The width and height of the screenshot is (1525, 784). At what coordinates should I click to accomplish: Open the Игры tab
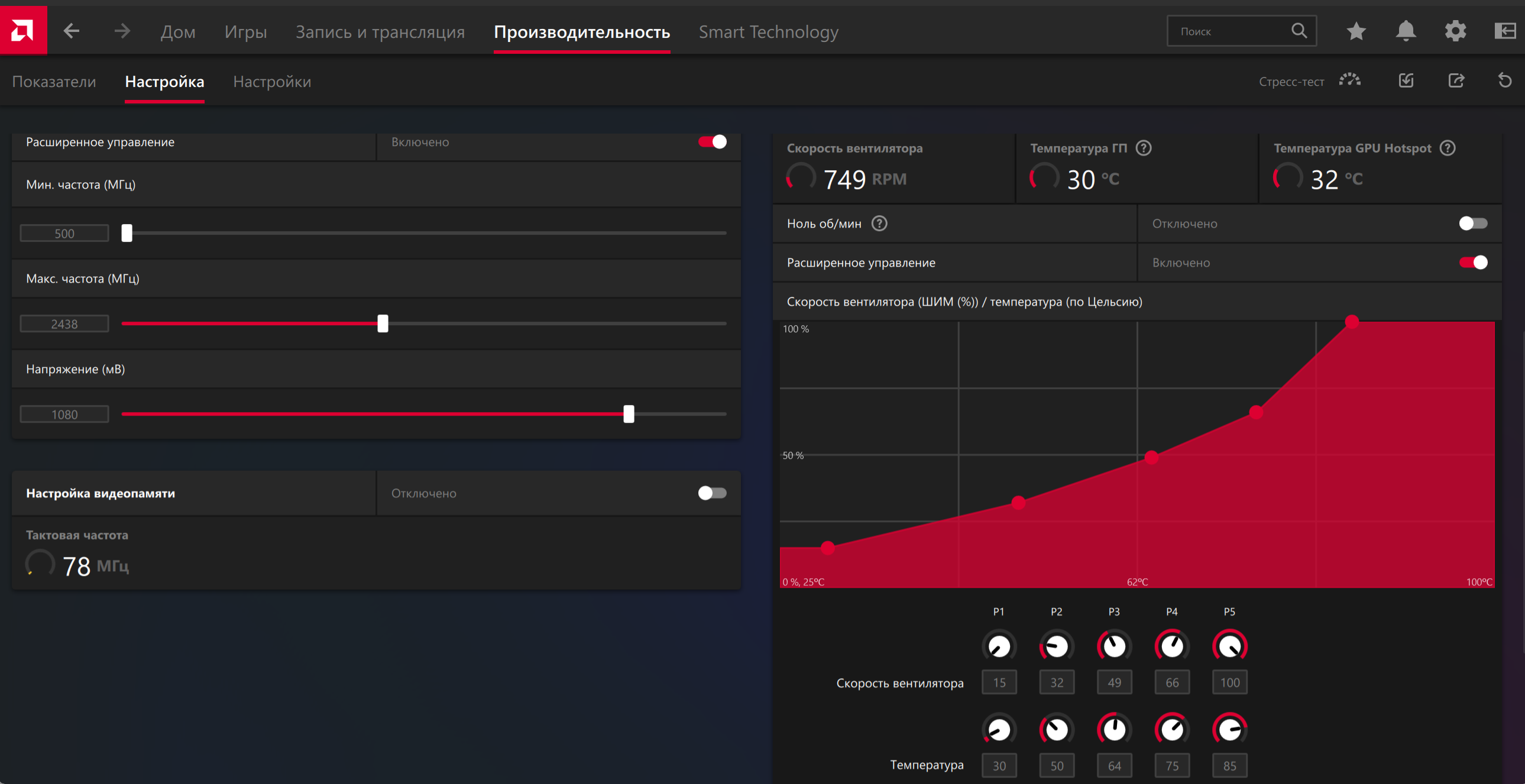point(245,32)
